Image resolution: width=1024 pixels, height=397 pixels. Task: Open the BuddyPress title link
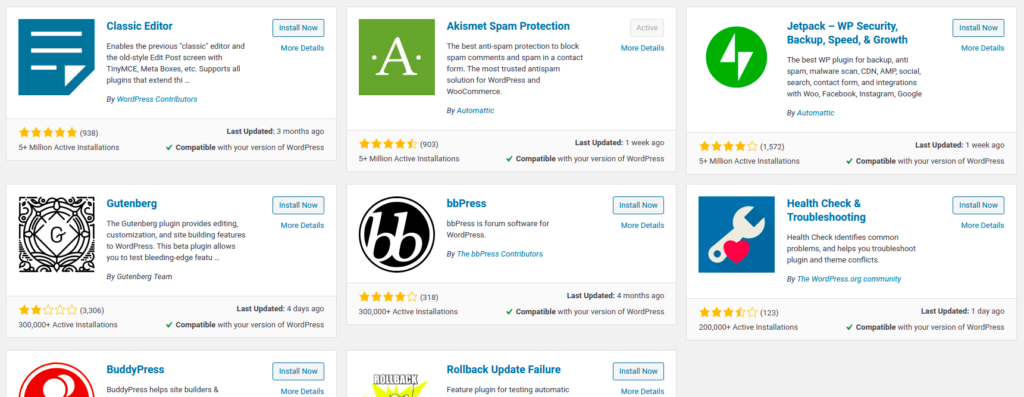(135, 370)
